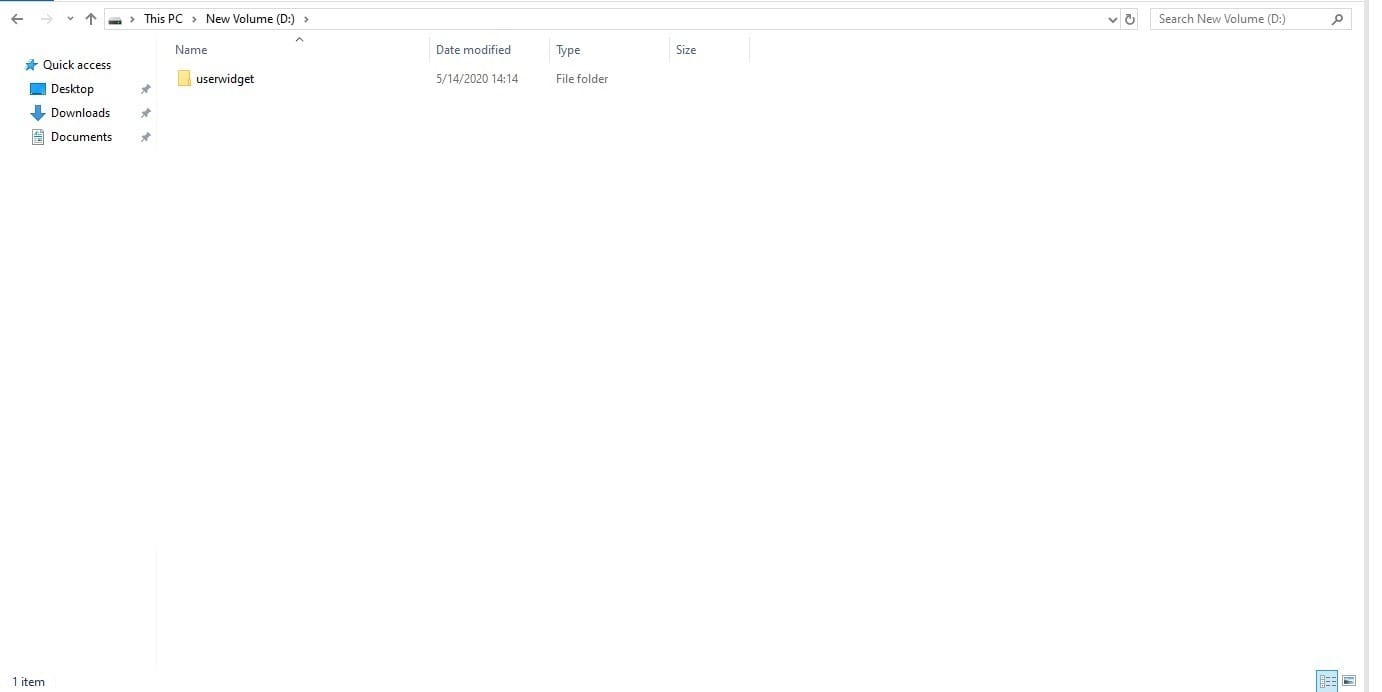Image resolution: width=1382 pixels, height=692 pixels.
Task: Click the Back navigation arrow
Action: pyautogui.click(x=17, y=19)
